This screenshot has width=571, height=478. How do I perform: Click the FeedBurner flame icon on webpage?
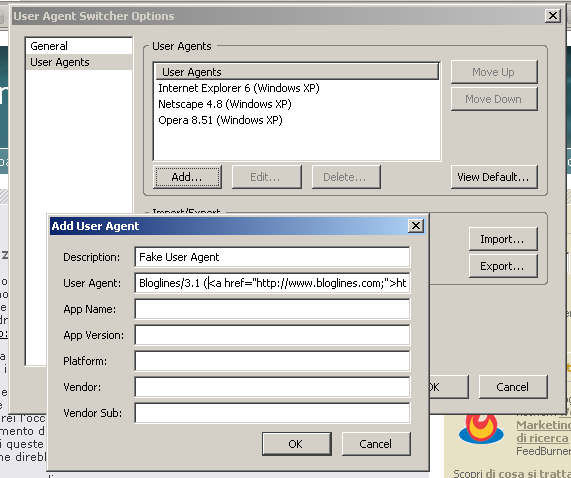481,429
